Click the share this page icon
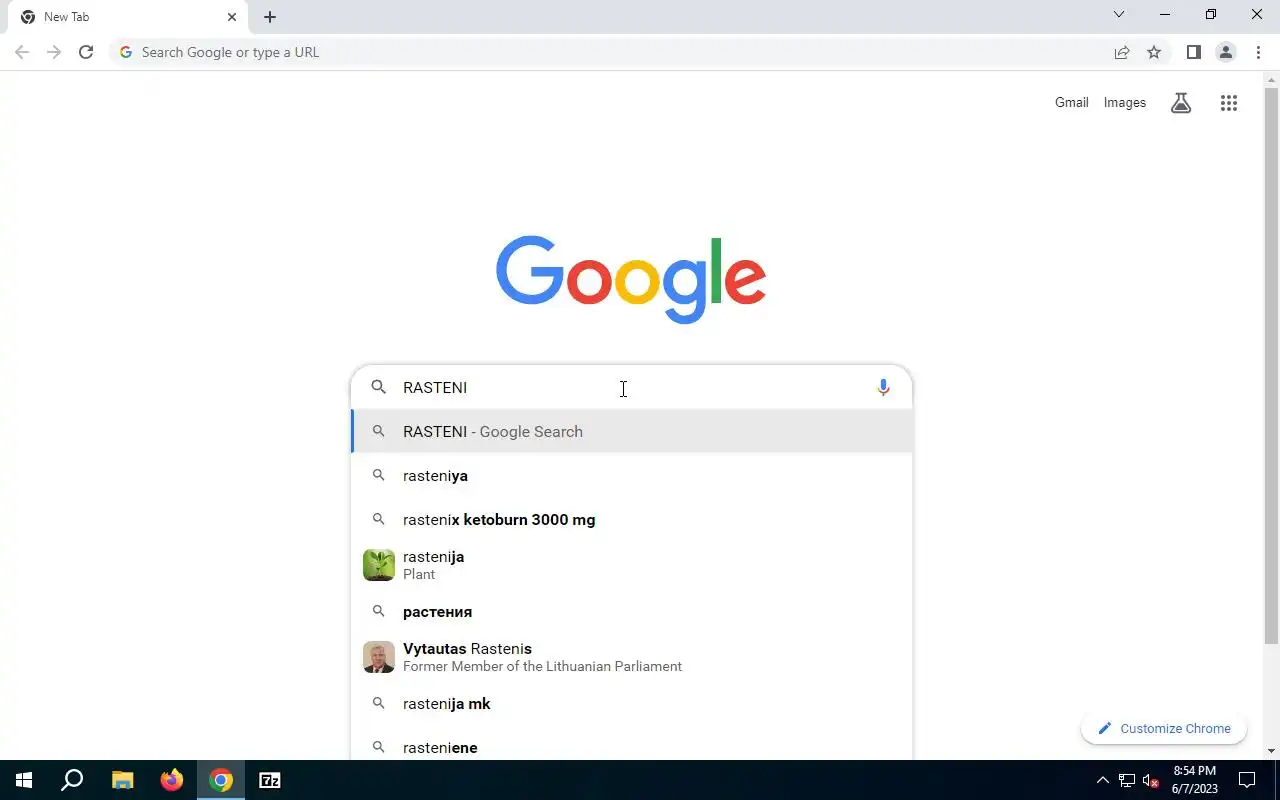This screenshot has width=1280, height=800. [1122, 52]
